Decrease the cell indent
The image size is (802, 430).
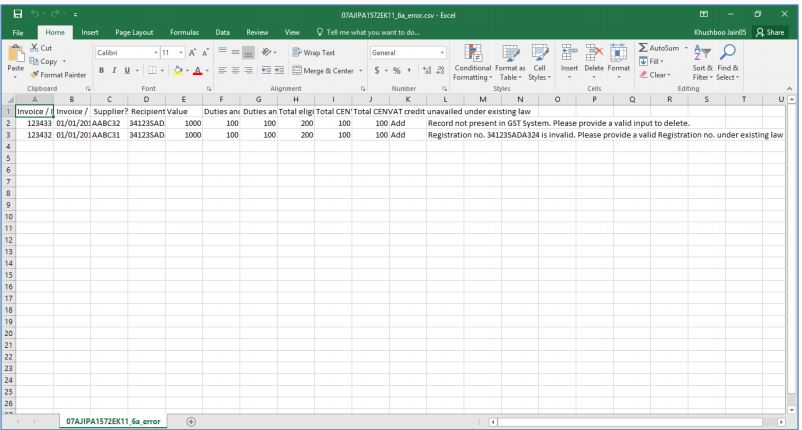click(266, 70)
